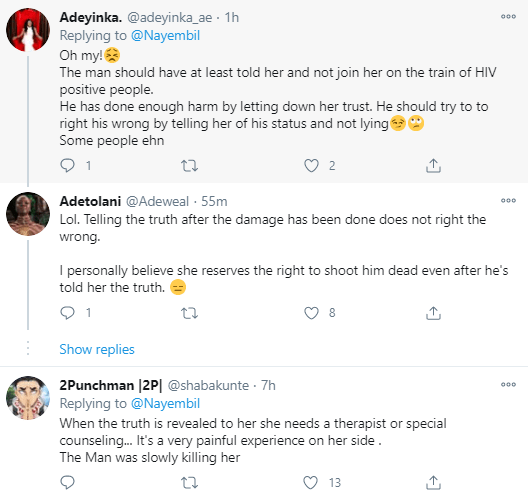
Task: Reply to Adetolani's tweet
Action: 67,313
